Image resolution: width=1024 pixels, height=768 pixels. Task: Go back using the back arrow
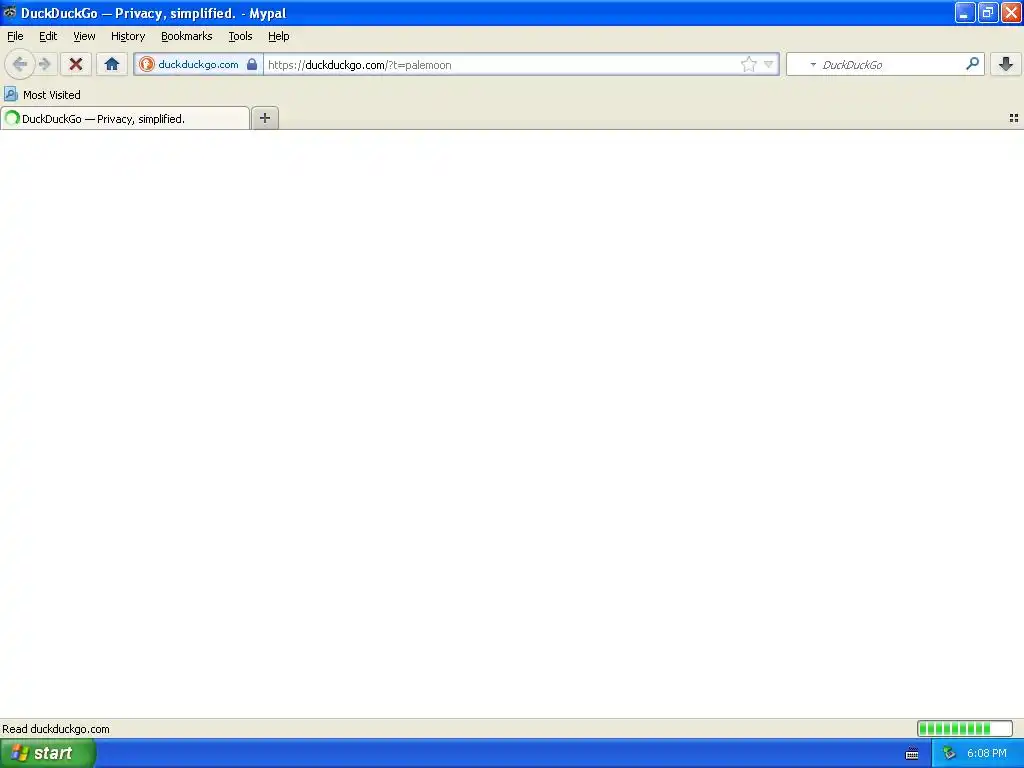point(20,64)
